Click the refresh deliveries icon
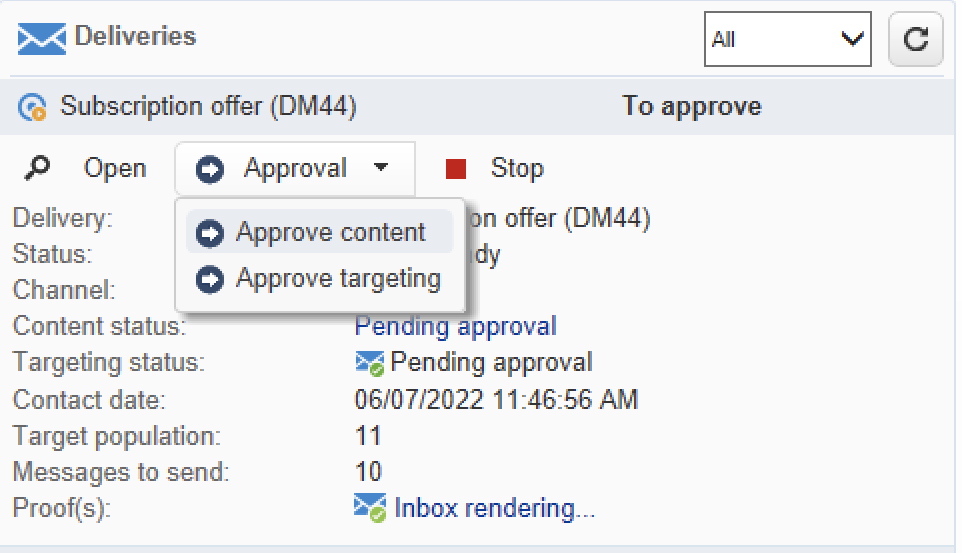Viewport: 962px width, 553px height. click(x=915, y=39)
